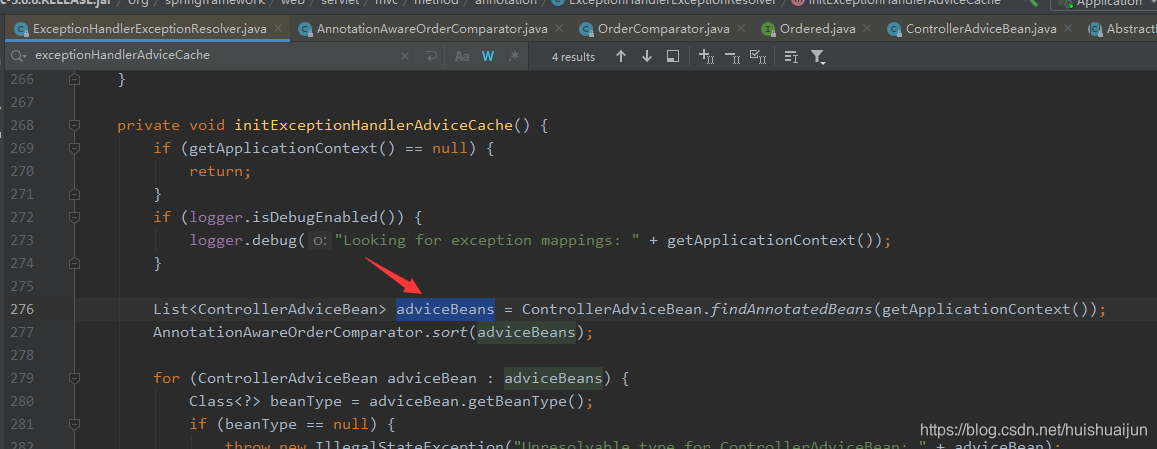Clear the search field text

[x=405, y=56]
